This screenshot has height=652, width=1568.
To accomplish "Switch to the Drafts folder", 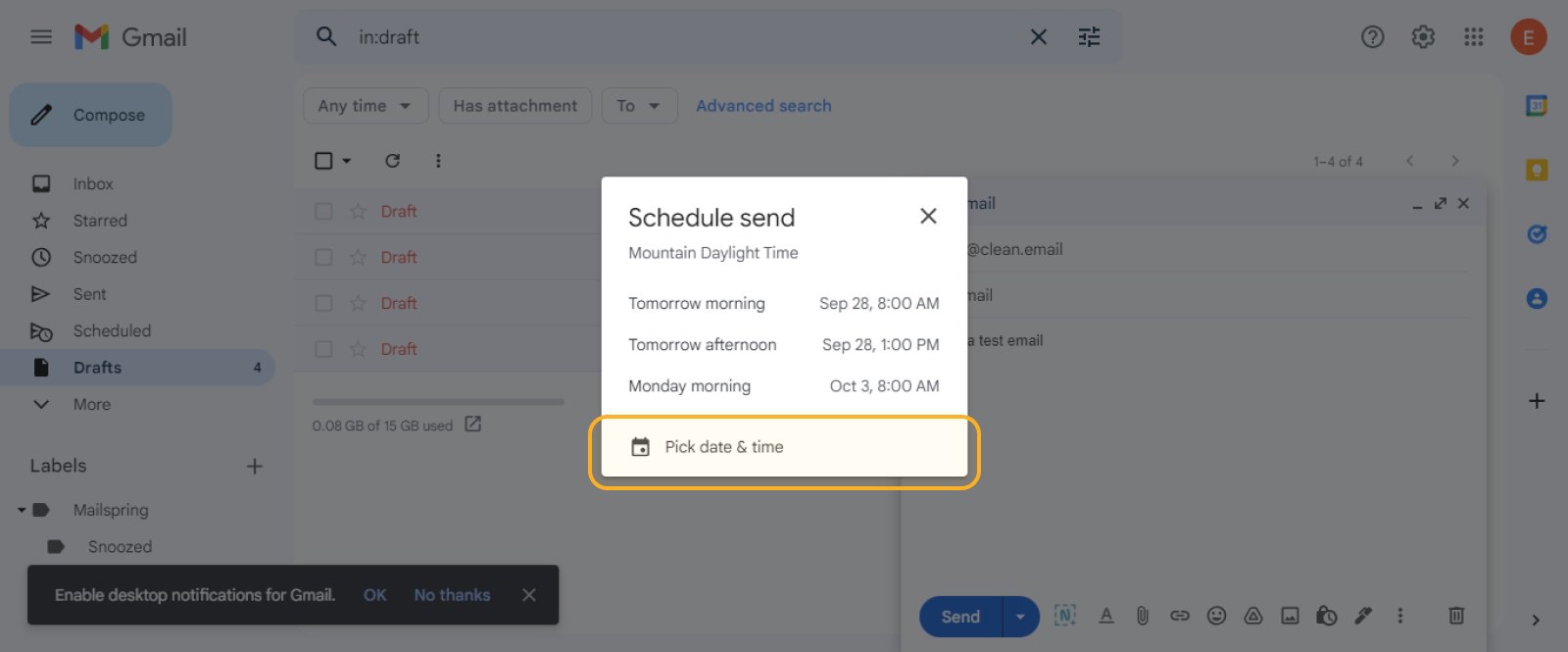I will [95, 367].
